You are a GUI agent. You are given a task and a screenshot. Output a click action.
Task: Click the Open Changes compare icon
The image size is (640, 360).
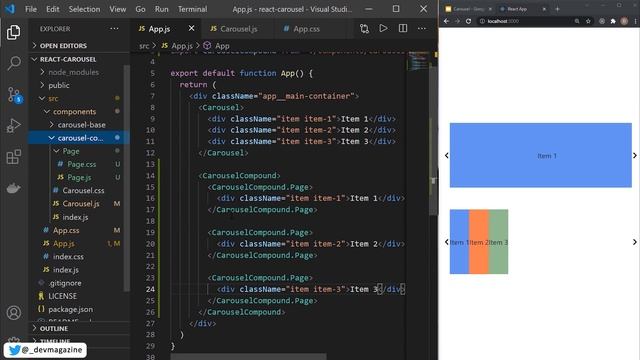click(364, 29)
